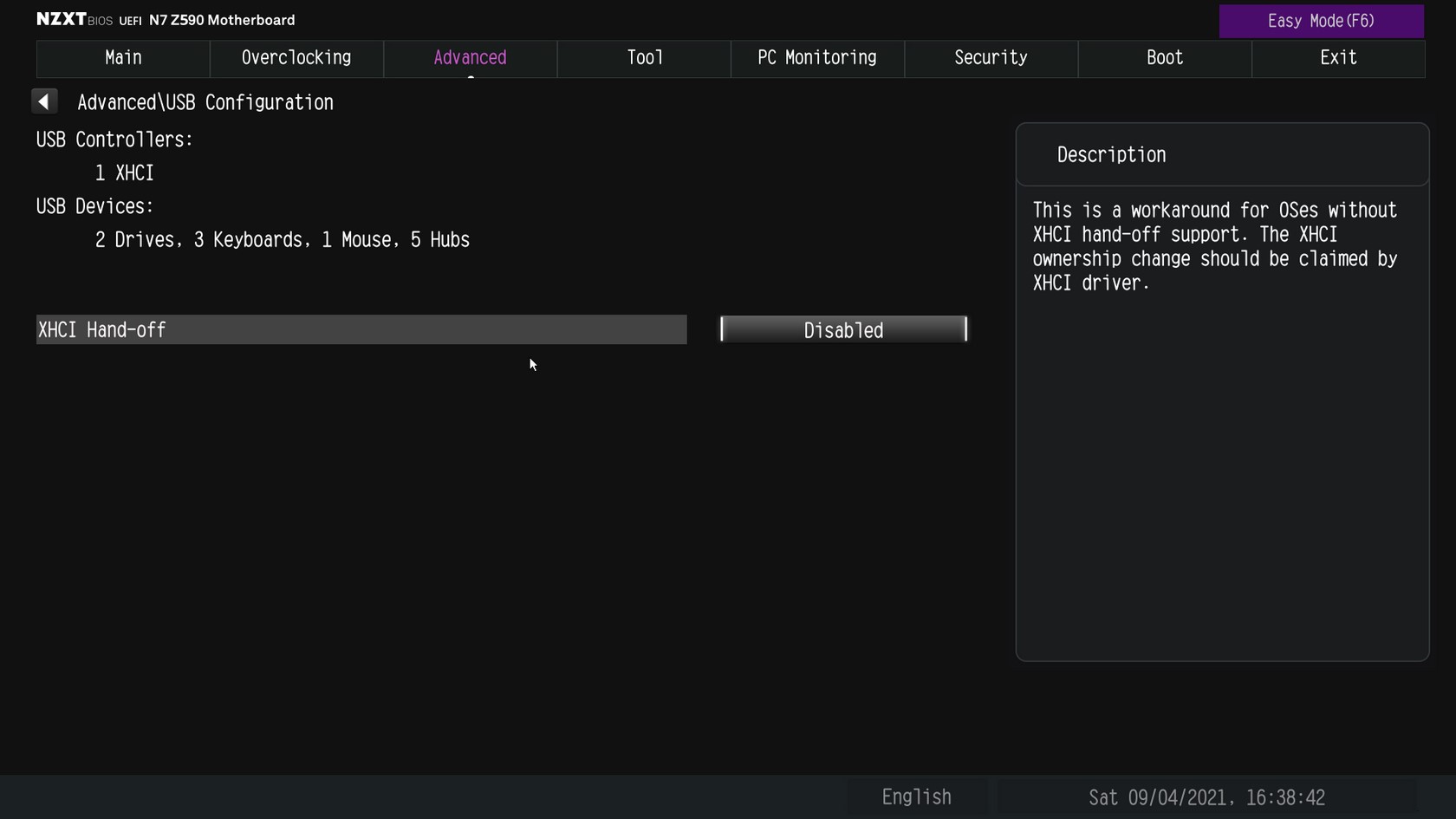Switch to the Overclocking tab
Screen dimensions: 1456x819
(x=296, y=58)
